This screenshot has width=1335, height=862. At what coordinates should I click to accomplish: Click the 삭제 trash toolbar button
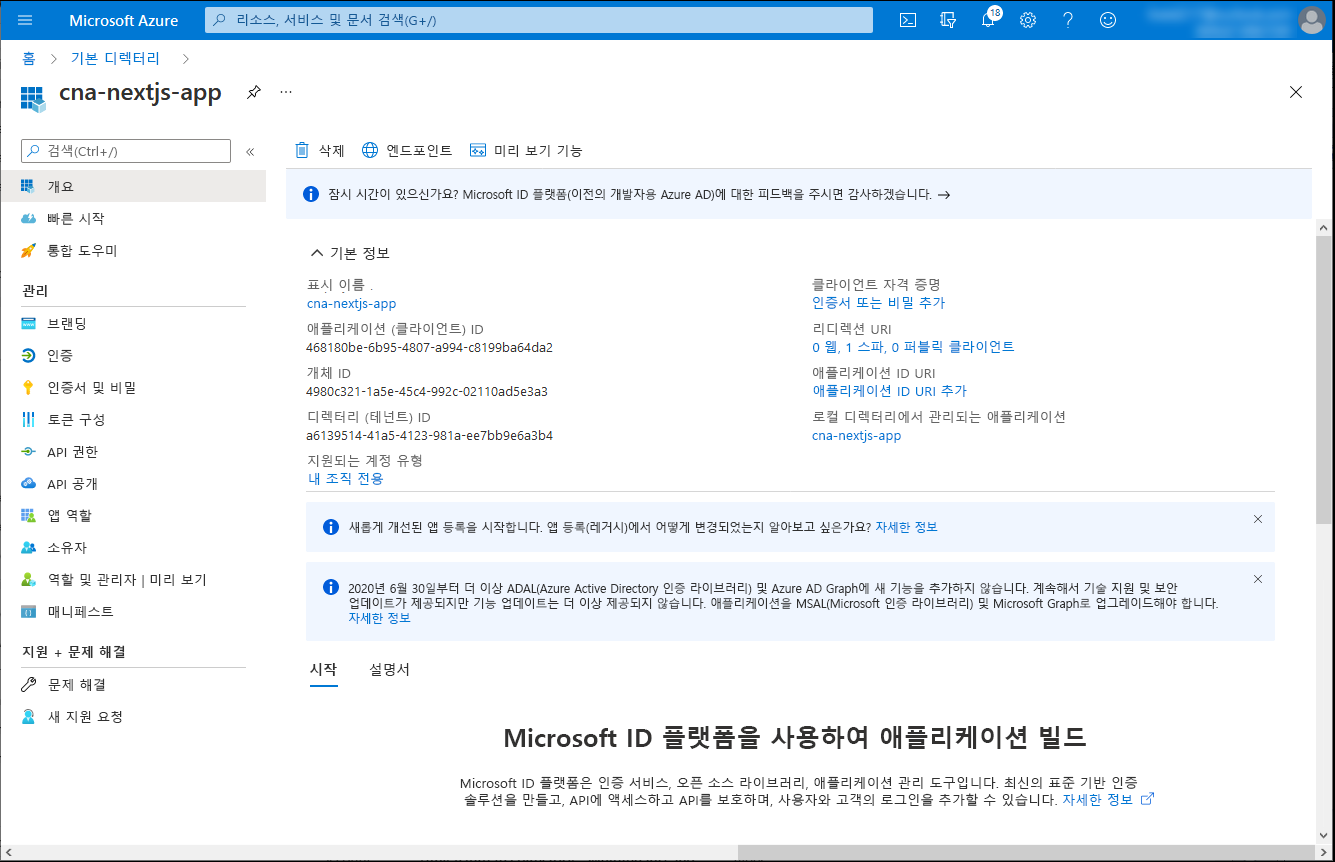[x=319, y=150]
